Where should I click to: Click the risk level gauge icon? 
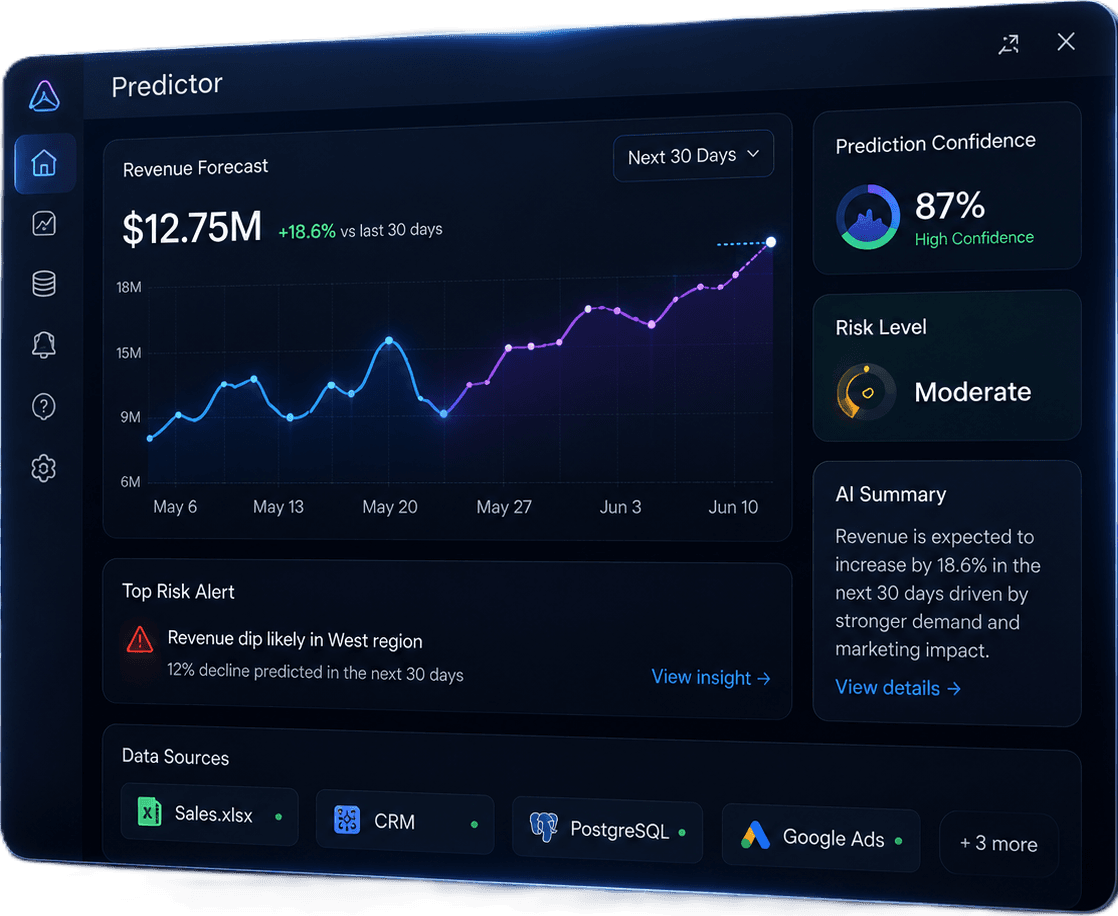click(866, 391)
